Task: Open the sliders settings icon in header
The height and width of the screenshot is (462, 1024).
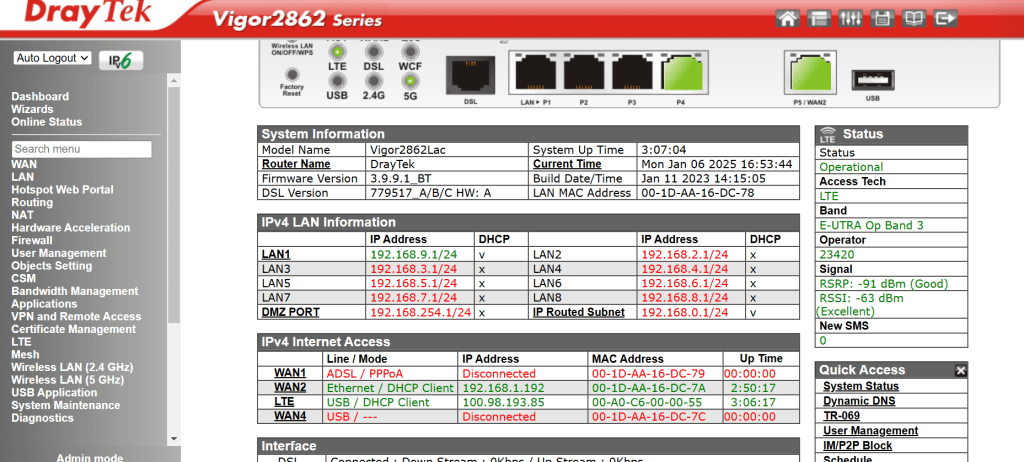Action: coord(850,18)
